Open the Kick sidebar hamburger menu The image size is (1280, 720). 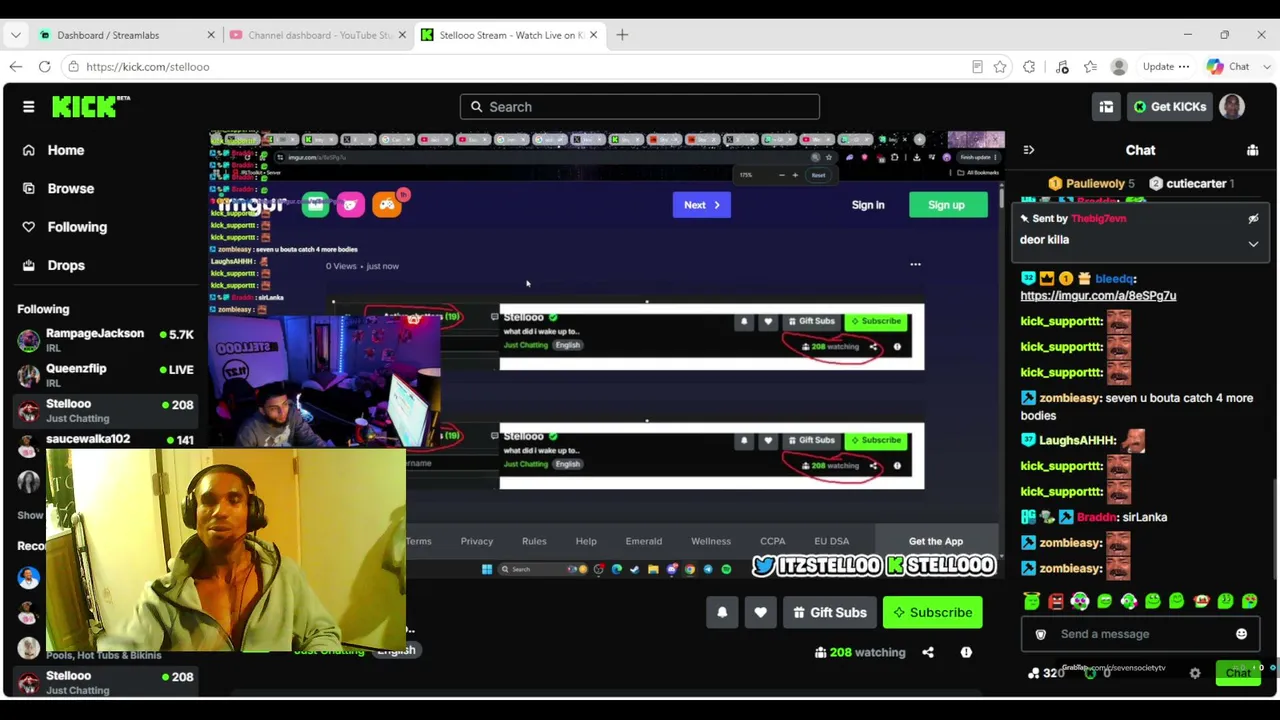click(28, 107)
